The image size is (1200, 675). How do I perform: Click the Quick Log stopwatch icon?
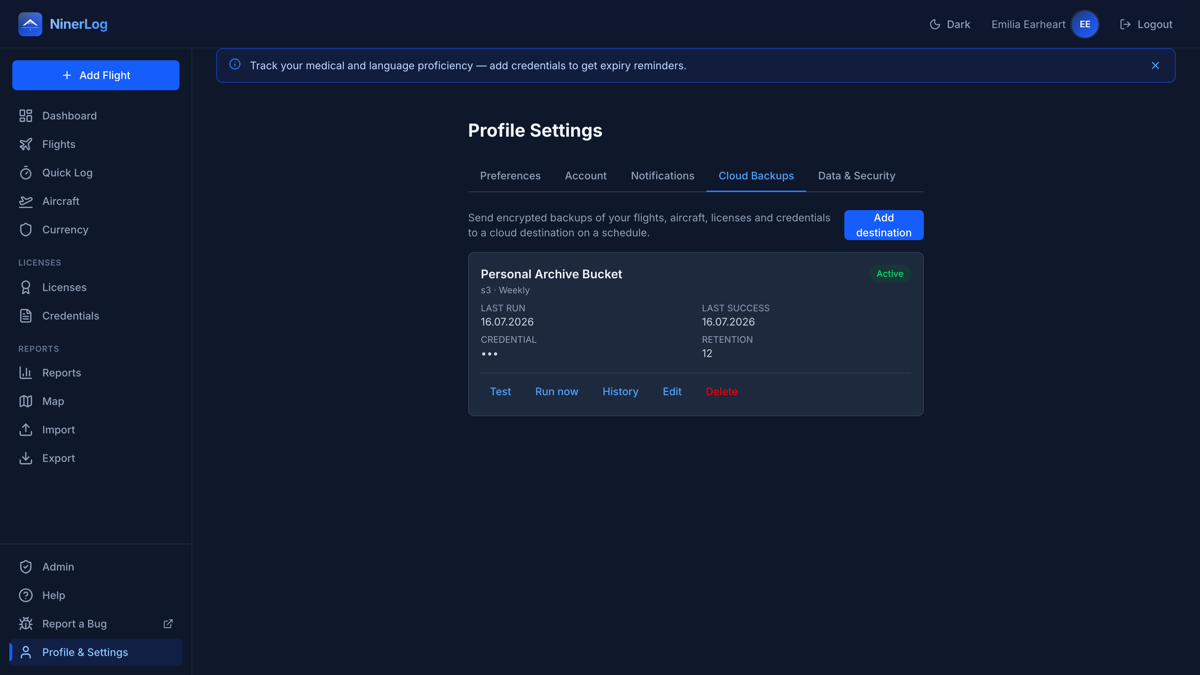[x=26, y=173]
